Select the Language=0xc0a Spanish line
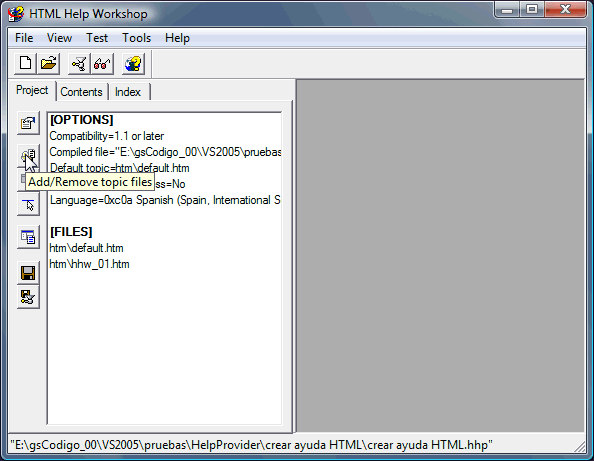 click(165, 200)
